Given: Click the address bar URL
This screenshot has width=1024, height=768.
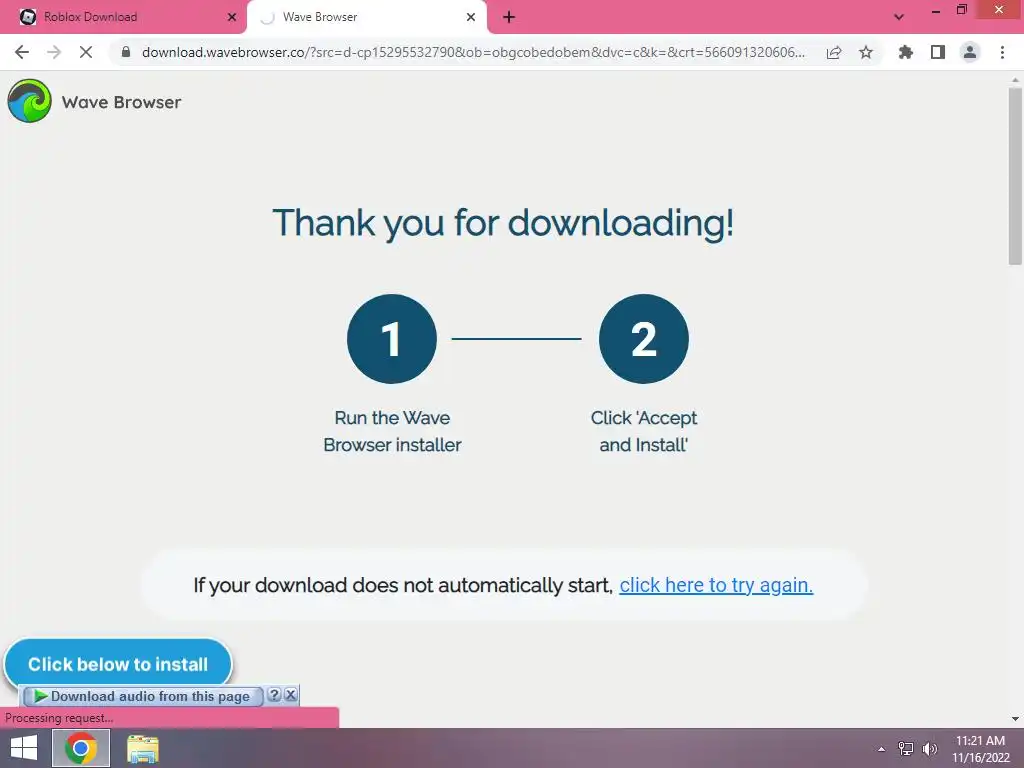Looking at the screenshot, I should coord(473,52).
